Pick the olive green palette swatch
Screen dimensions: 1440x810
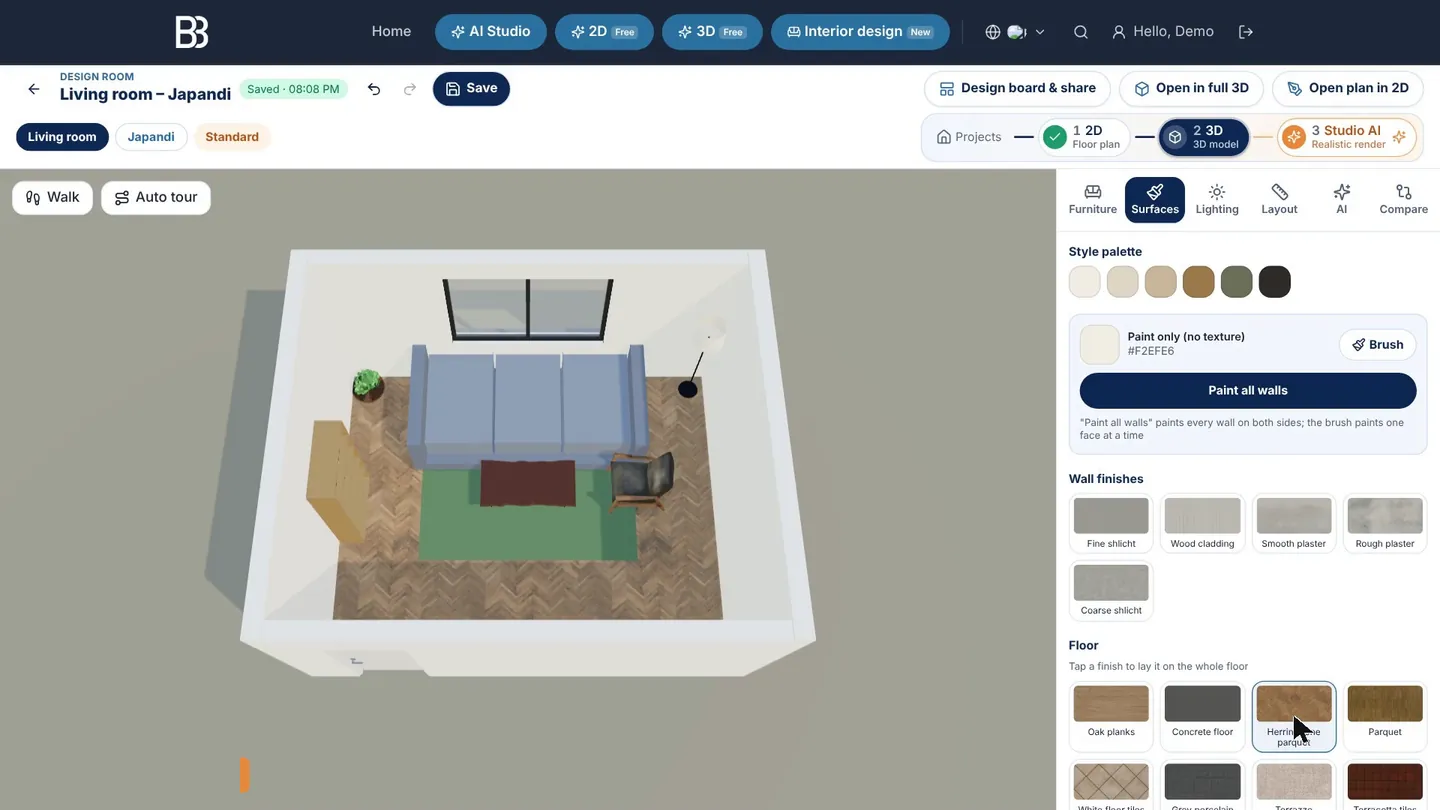pyautogui.click(x=1237, y=282)
